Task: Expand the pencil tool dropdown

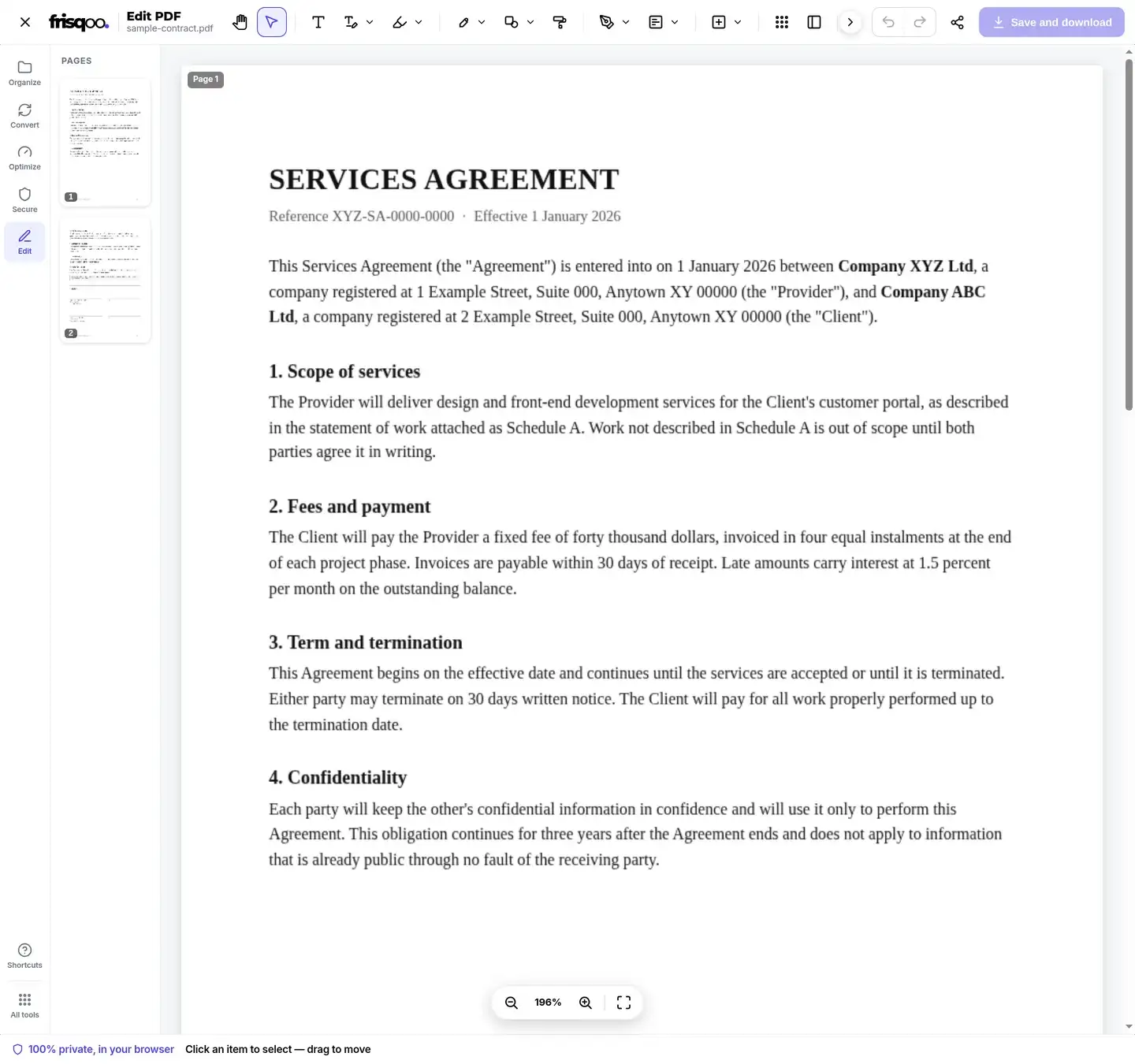Action: (x=482, y=22)
